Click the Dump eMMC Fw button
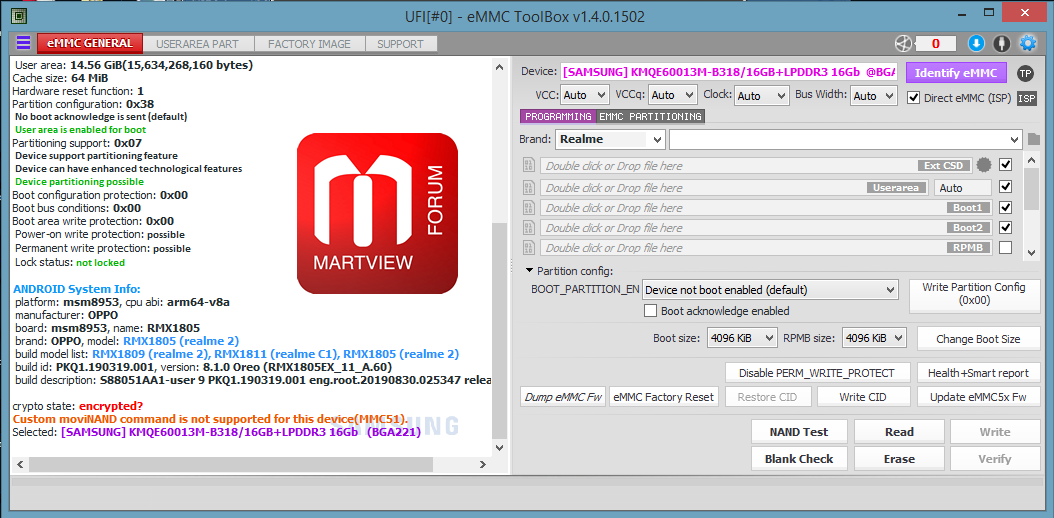 [563, 396]
